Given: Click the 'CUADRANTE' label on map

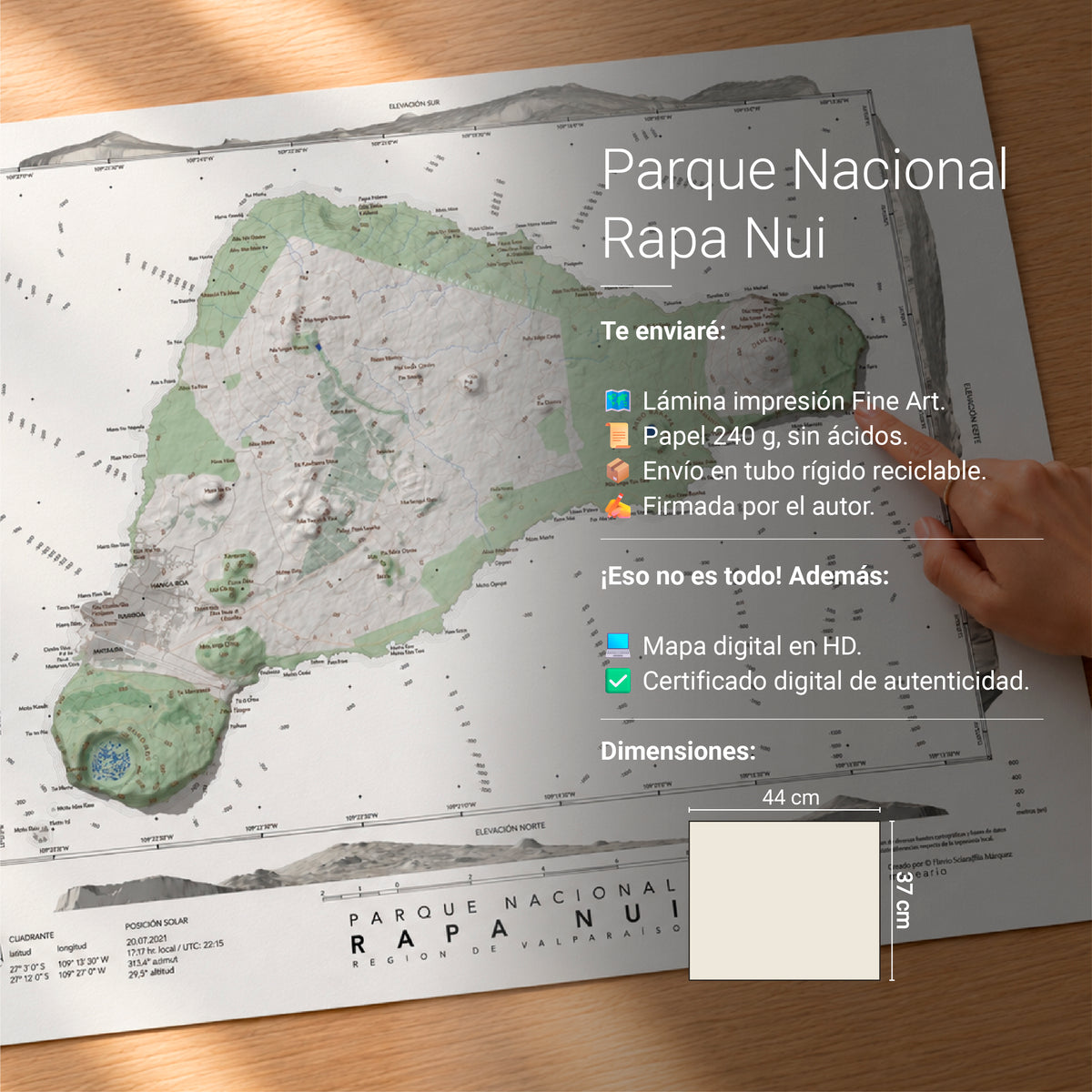Looking at the screenshot, I should pos(32,936).
